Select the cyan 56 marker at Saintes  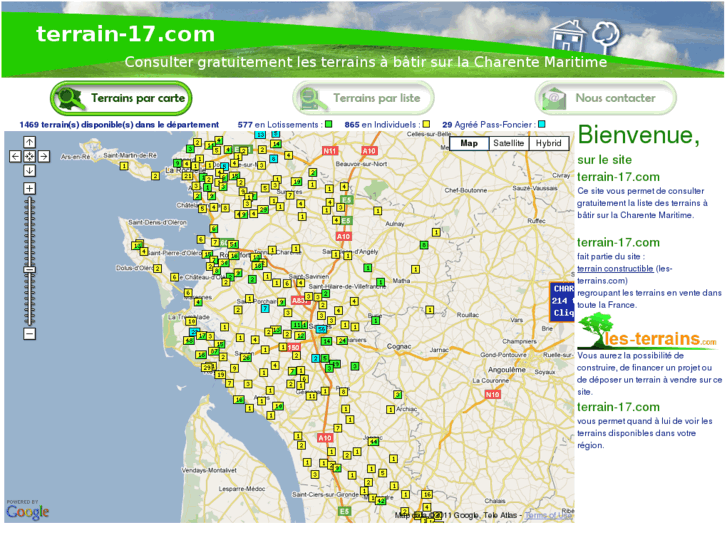tap(321, 329)
